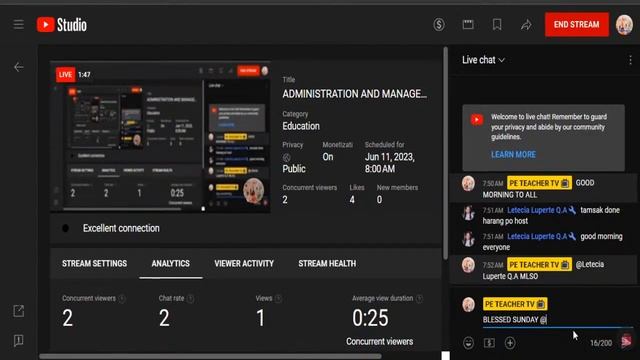Click the share arrow icon

pos(526,25)
